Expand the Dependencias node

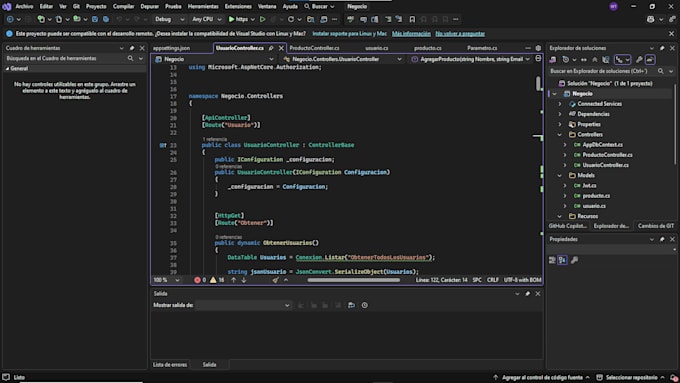pos(560,114)
